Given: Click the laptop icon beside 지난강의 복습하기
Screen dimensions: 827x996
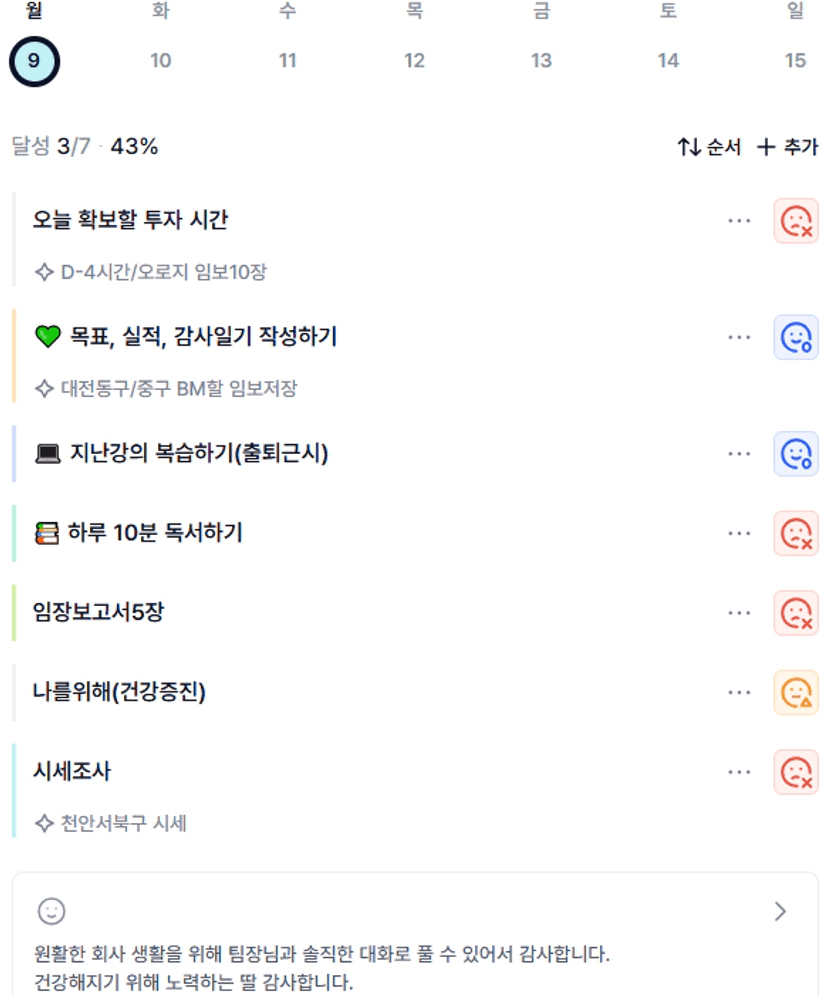Looking at the screenshot, I should [48, 454].
